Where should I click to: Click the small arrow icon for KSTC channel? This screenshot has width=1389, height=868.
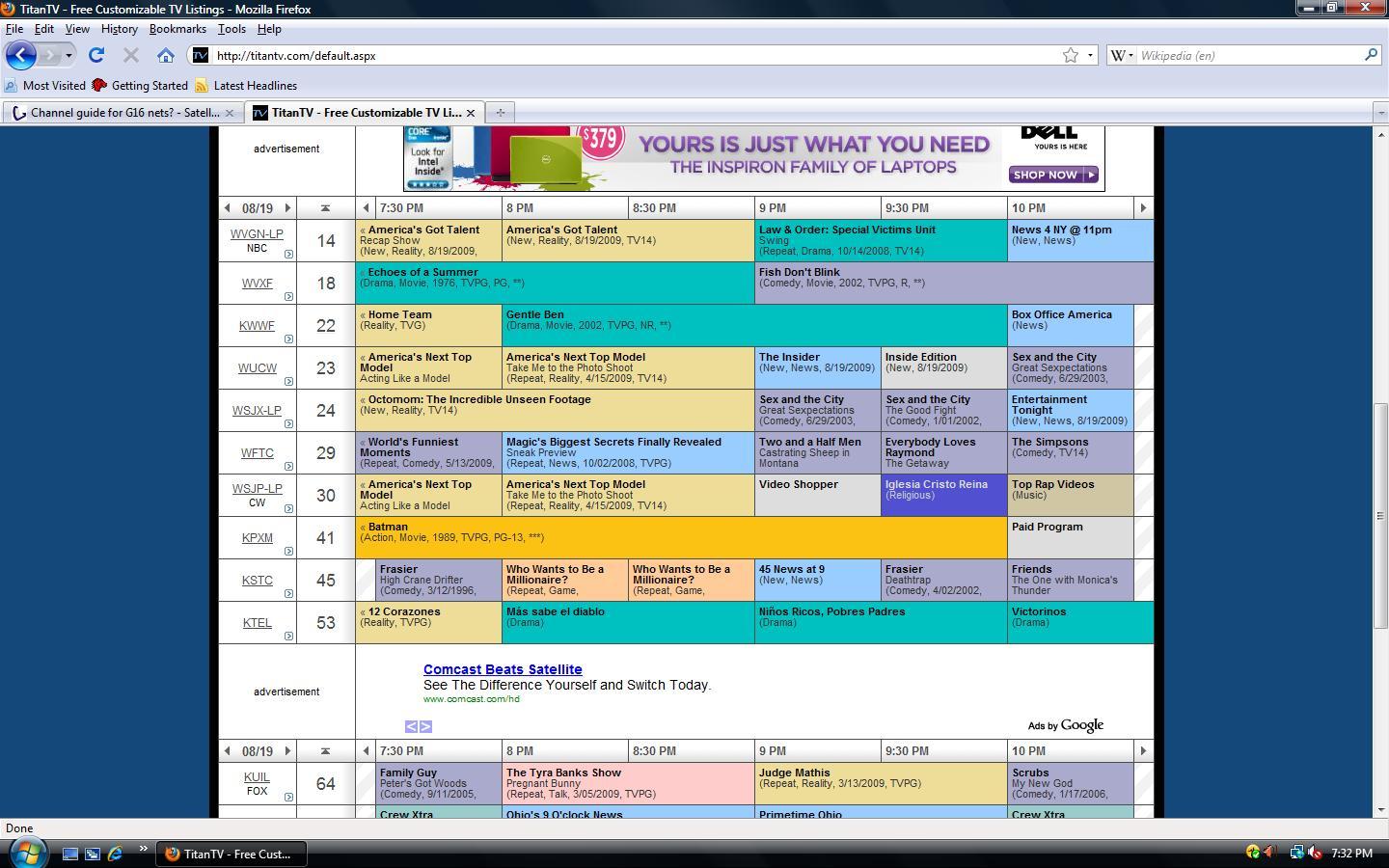pyautogui.click(x=288, y=593)
